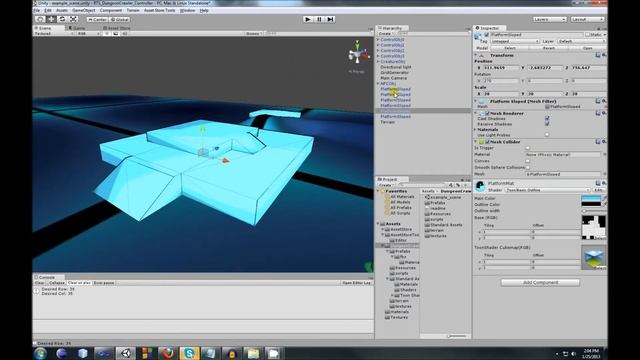Image resolution: width=640 pixels, height=360 pixels.
Task: Click the Hierarchy Create button
Action: click(386, 33)
